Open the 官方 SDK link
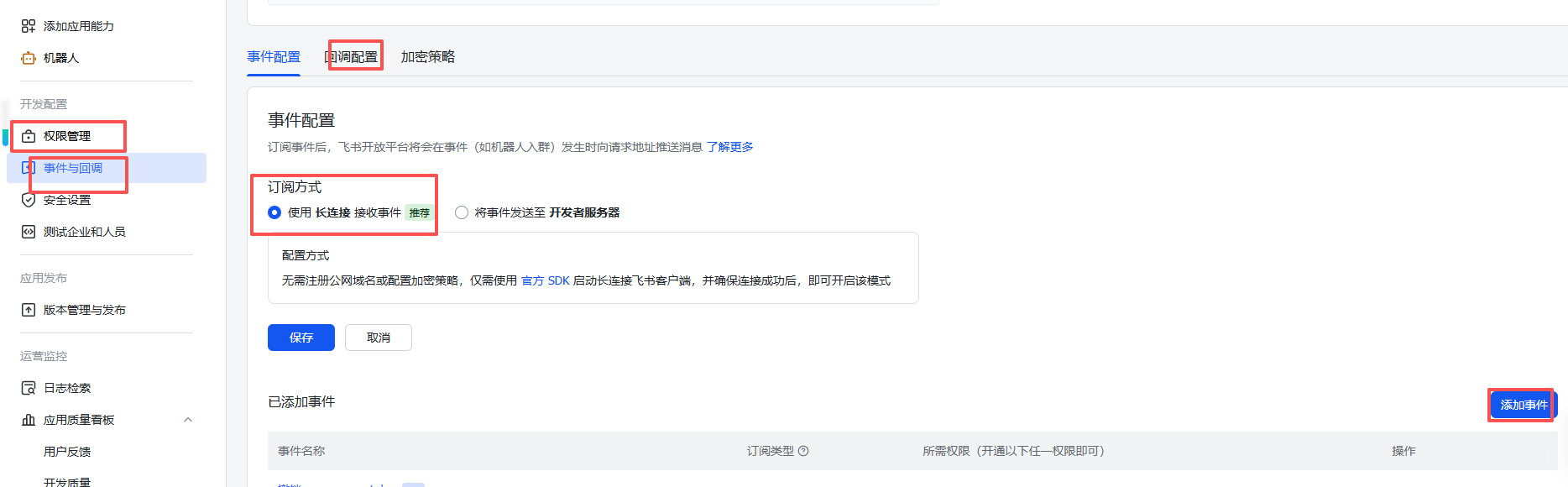This screenshot has width=1568, height=487. pos(546,280)
